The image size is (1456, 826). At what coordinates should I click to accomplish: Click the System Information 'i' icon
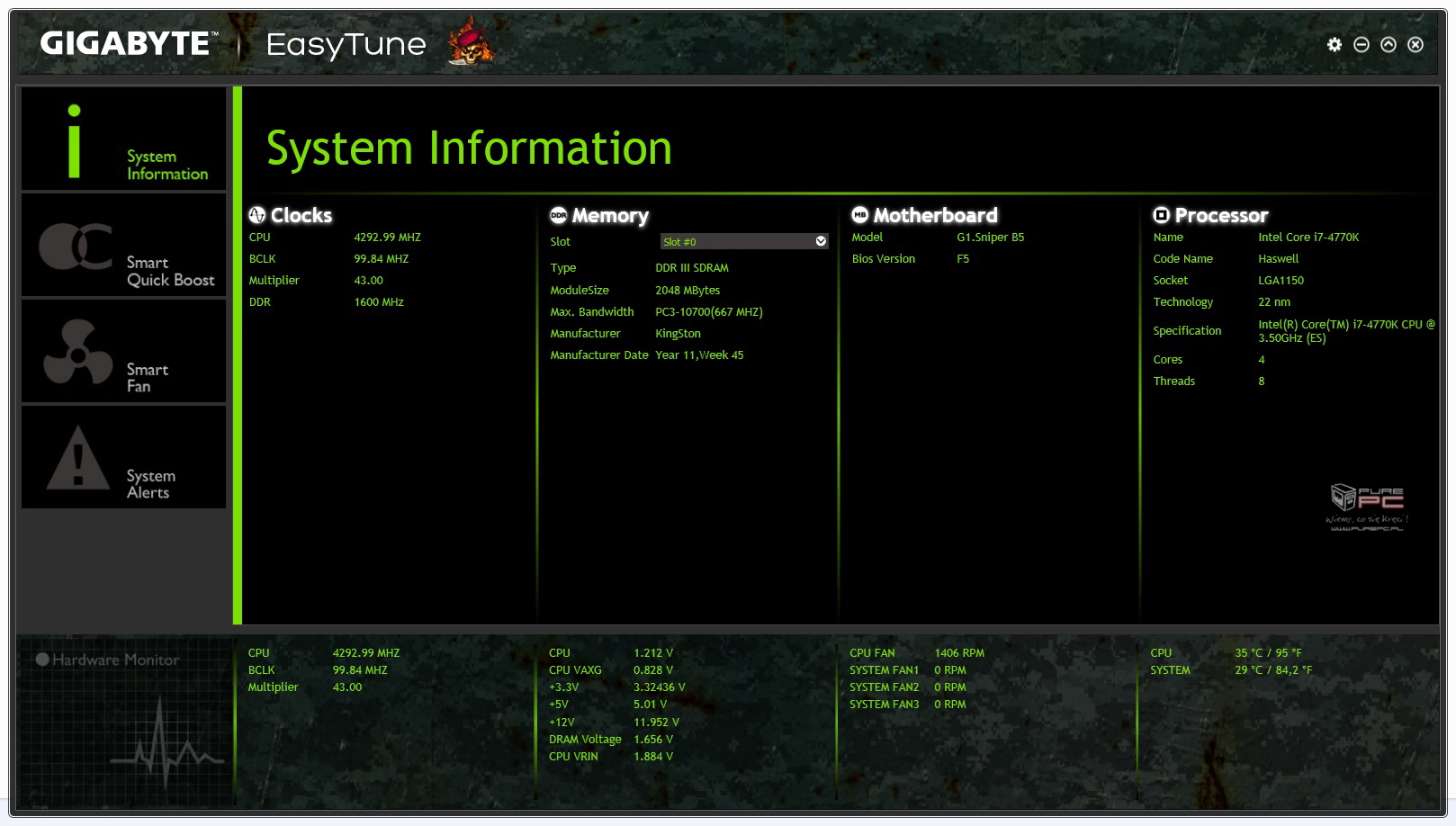74,140
